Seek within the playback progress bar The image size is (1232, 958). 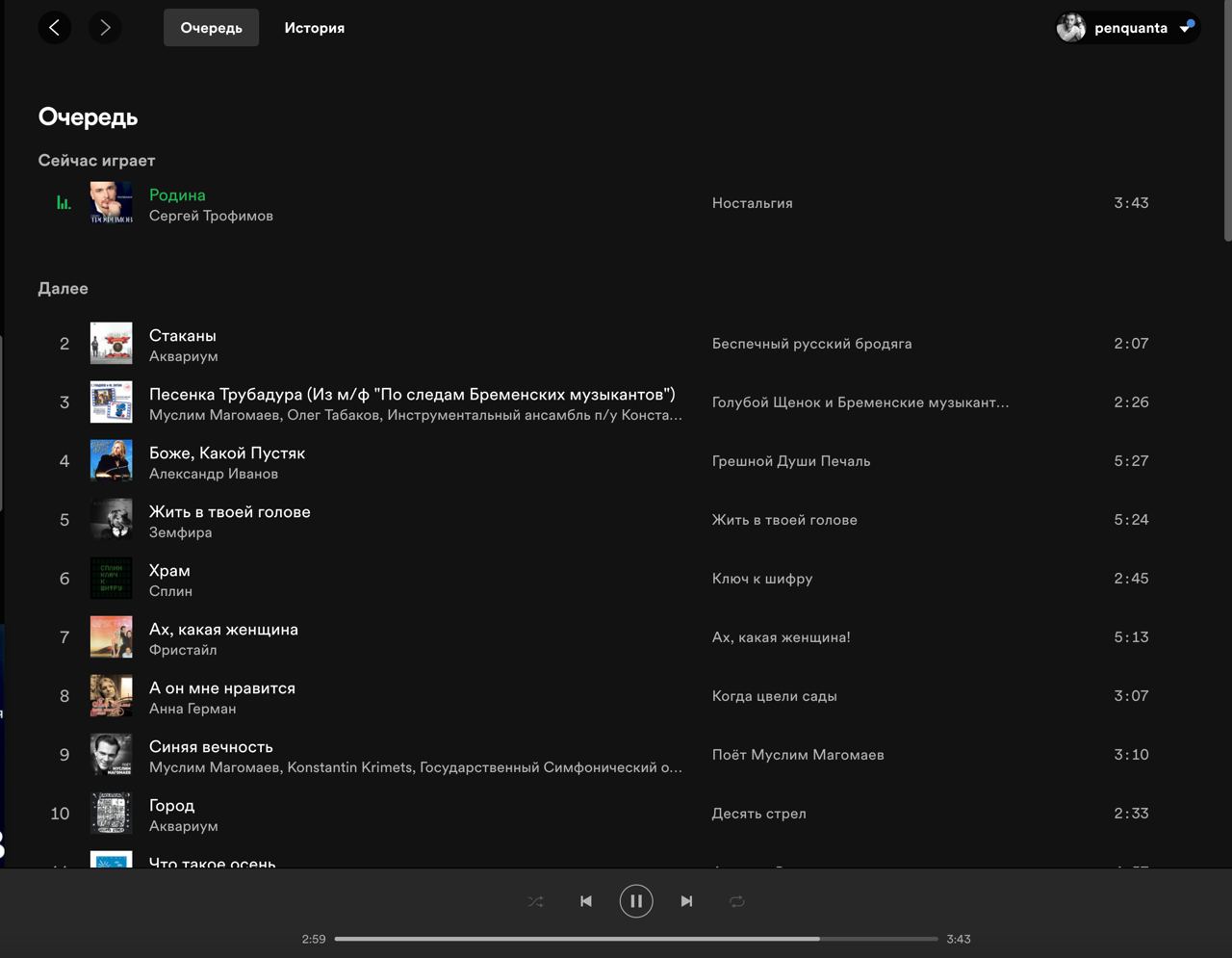[x=636, y=939]
